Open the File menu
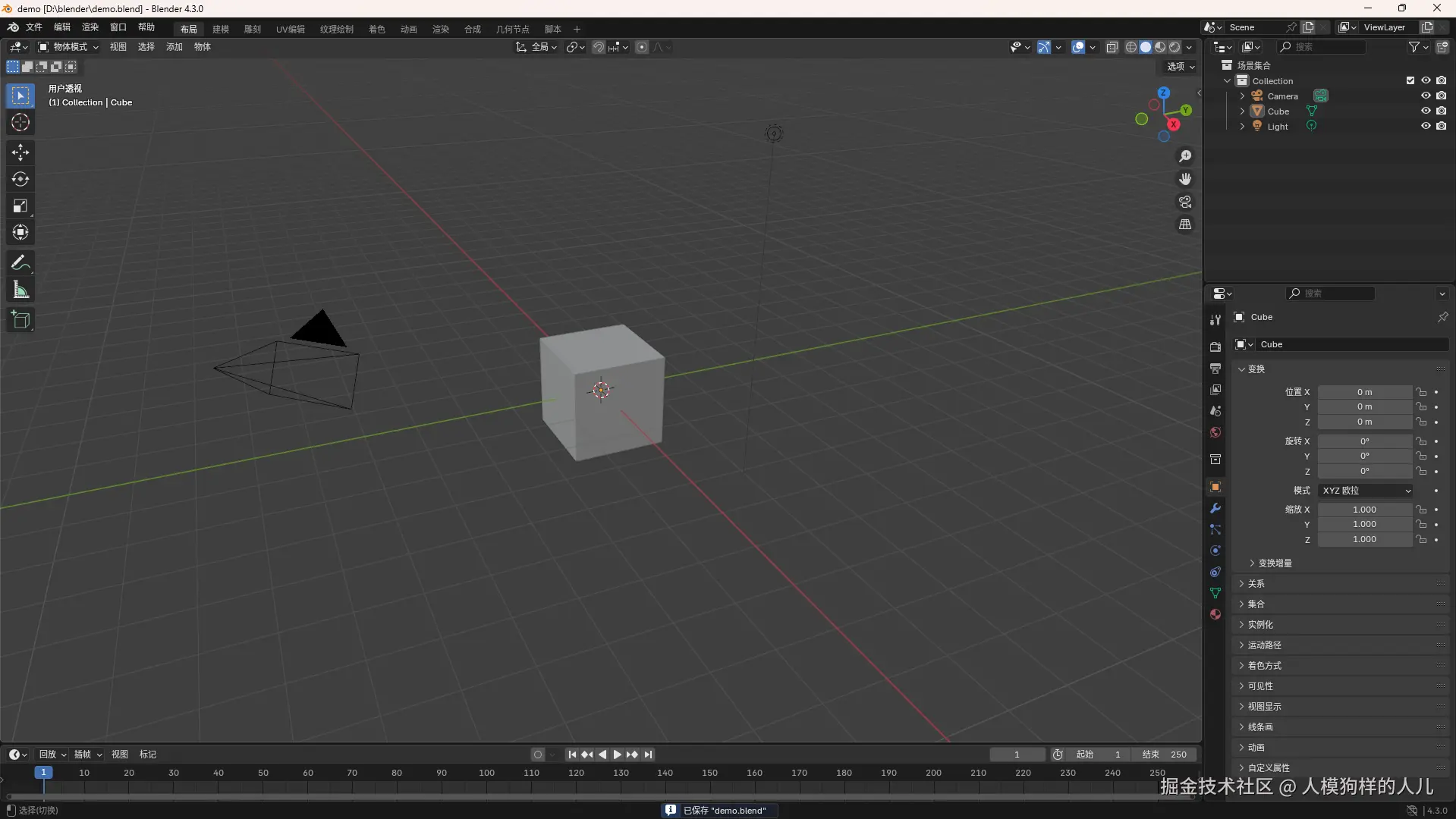1456x819 pixels. click(34, 27)
